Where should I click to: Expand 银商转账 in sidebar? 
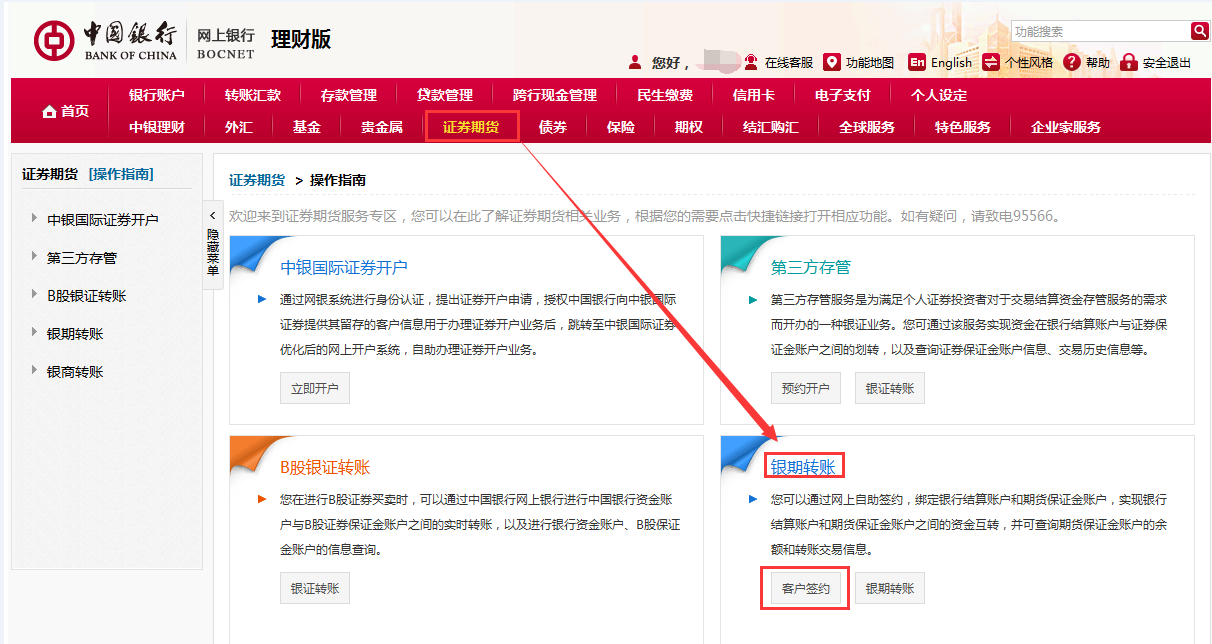[x=75, y=371]
